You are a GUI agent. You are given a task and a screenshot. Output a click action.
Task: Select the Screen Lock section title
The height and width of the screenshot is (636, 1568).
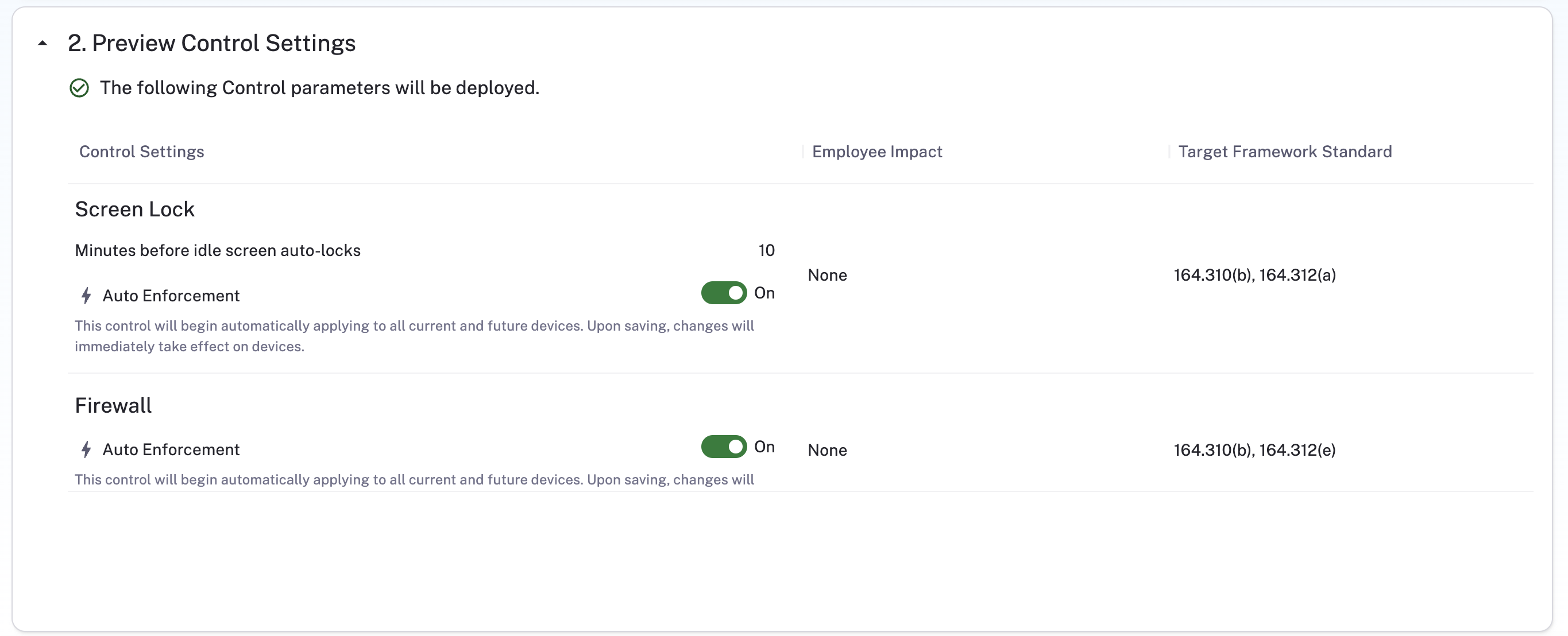134,210
